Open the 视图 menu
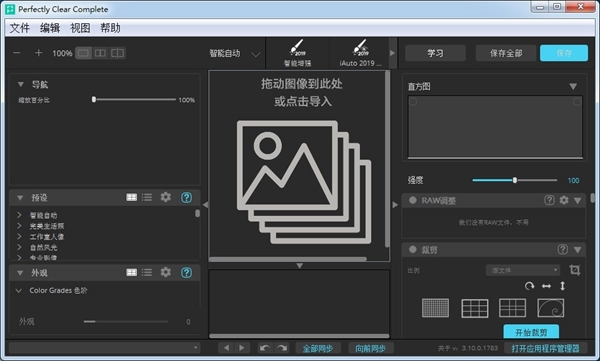The image size is (600, 361). coord(80,28)
